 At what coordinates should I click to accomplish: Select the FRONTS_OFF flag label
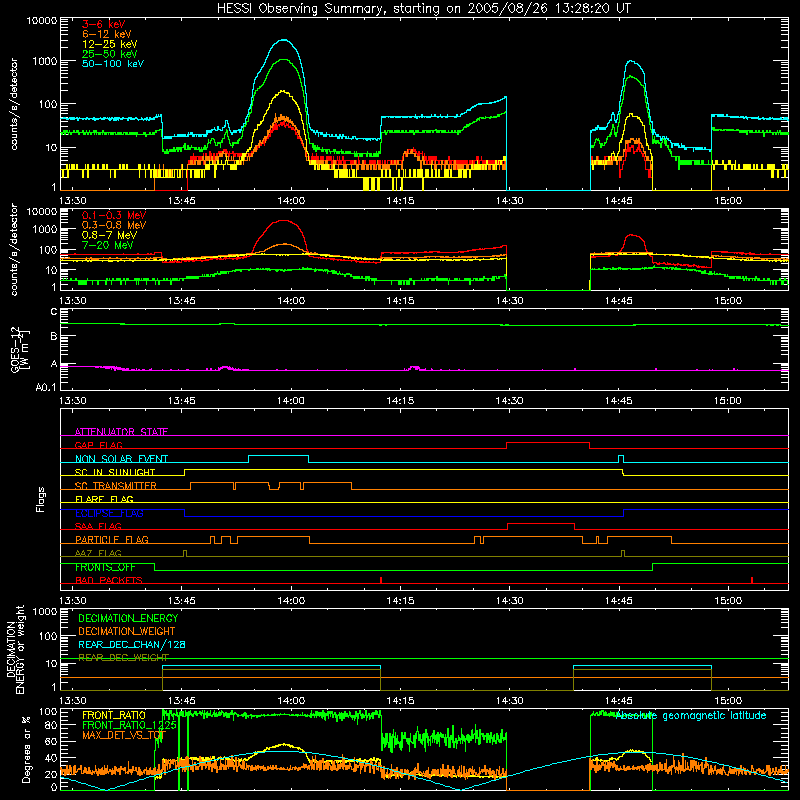tap(105, 567)
